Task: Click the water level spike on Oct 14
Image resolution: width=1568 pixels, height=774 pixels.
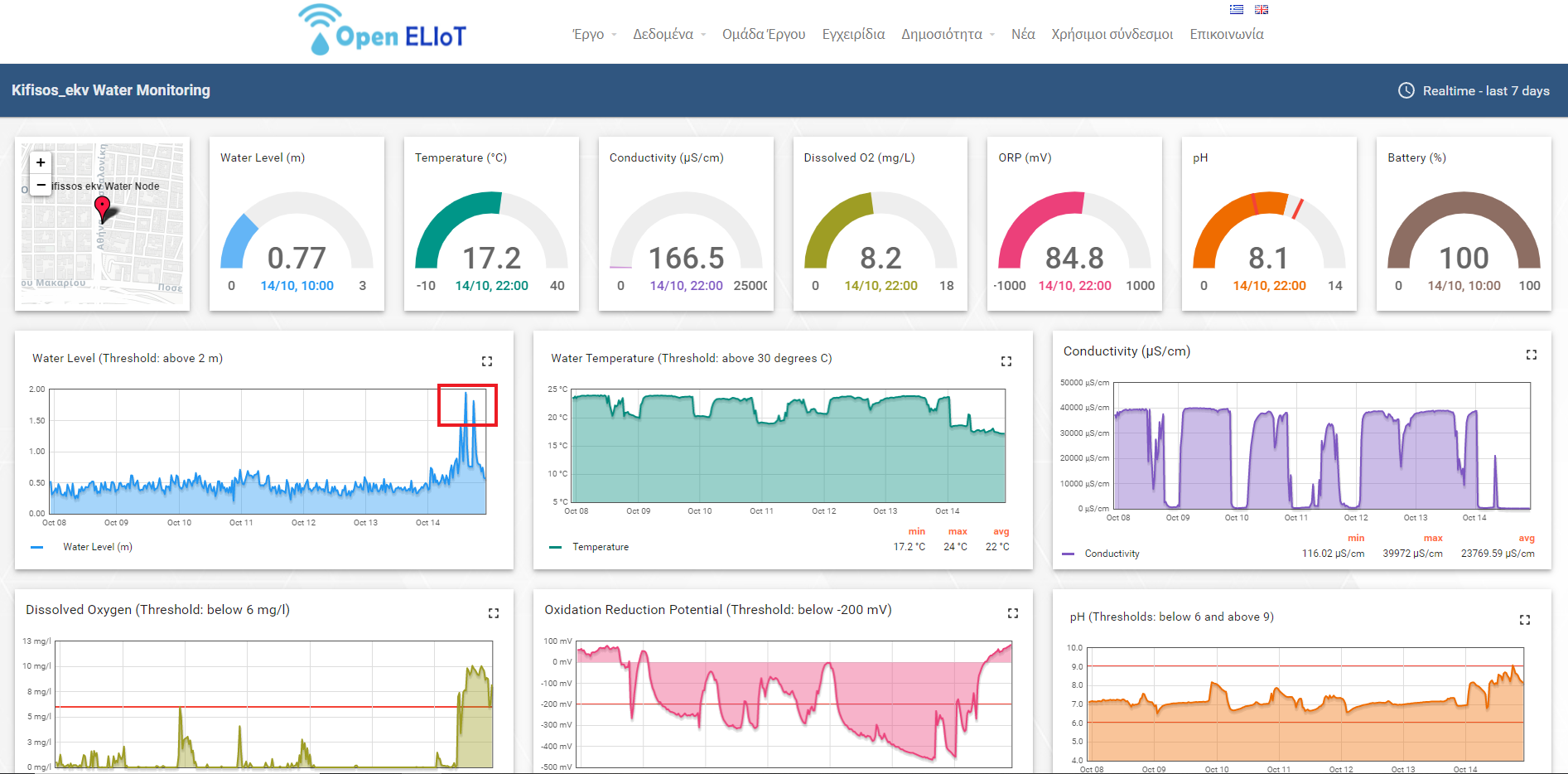Action: [467, 405]
